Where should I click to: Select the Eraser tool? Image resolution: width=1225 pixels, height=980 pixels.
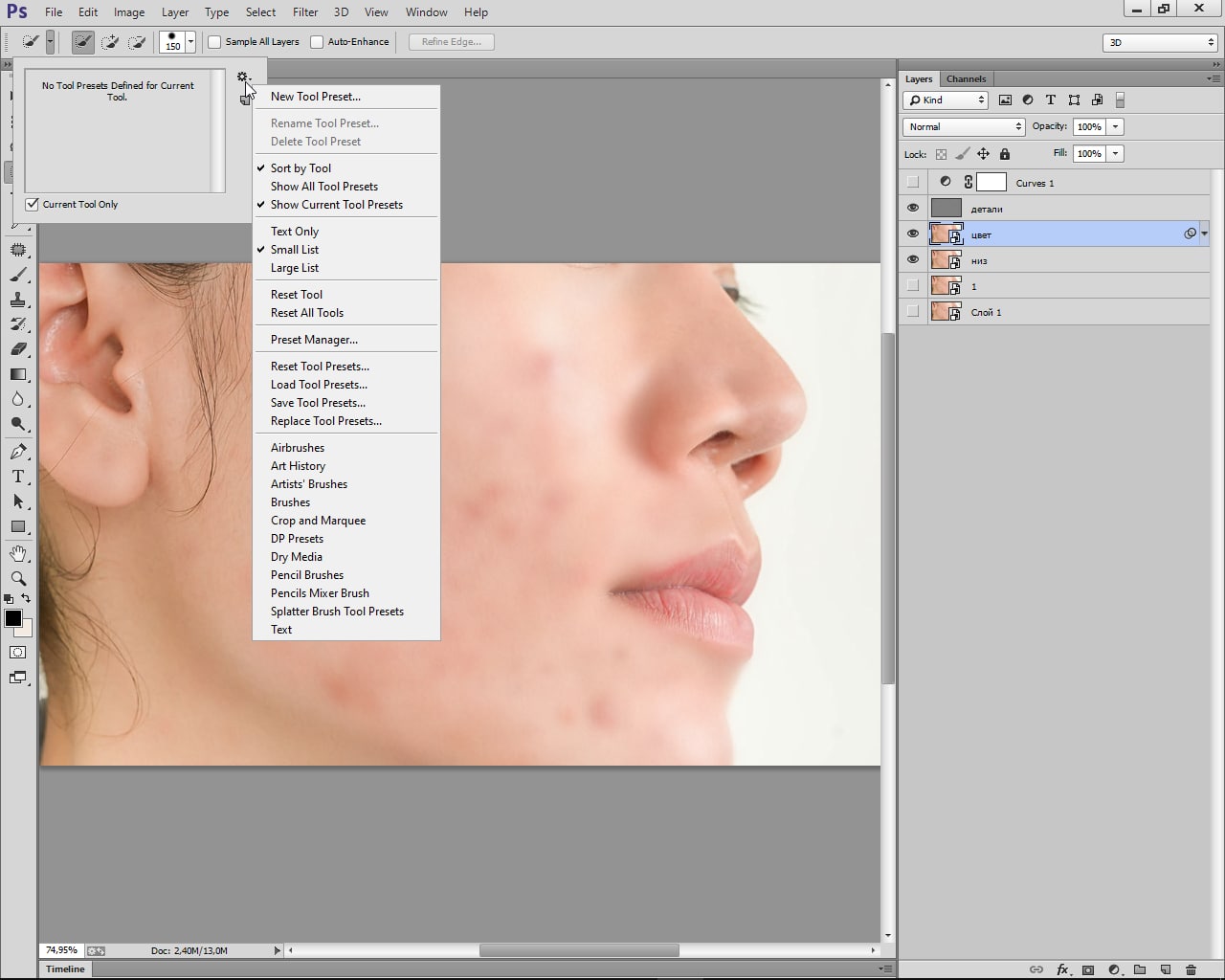tap(18, 349)
